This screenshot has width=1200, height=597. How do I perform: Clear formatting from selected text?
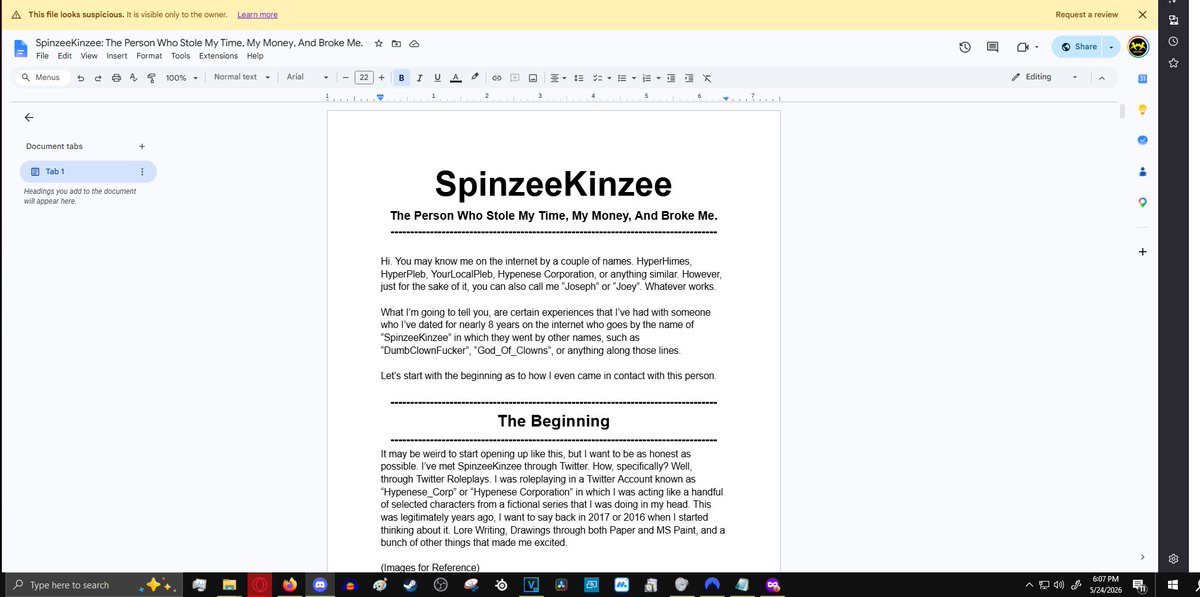(x=707, y=78)
